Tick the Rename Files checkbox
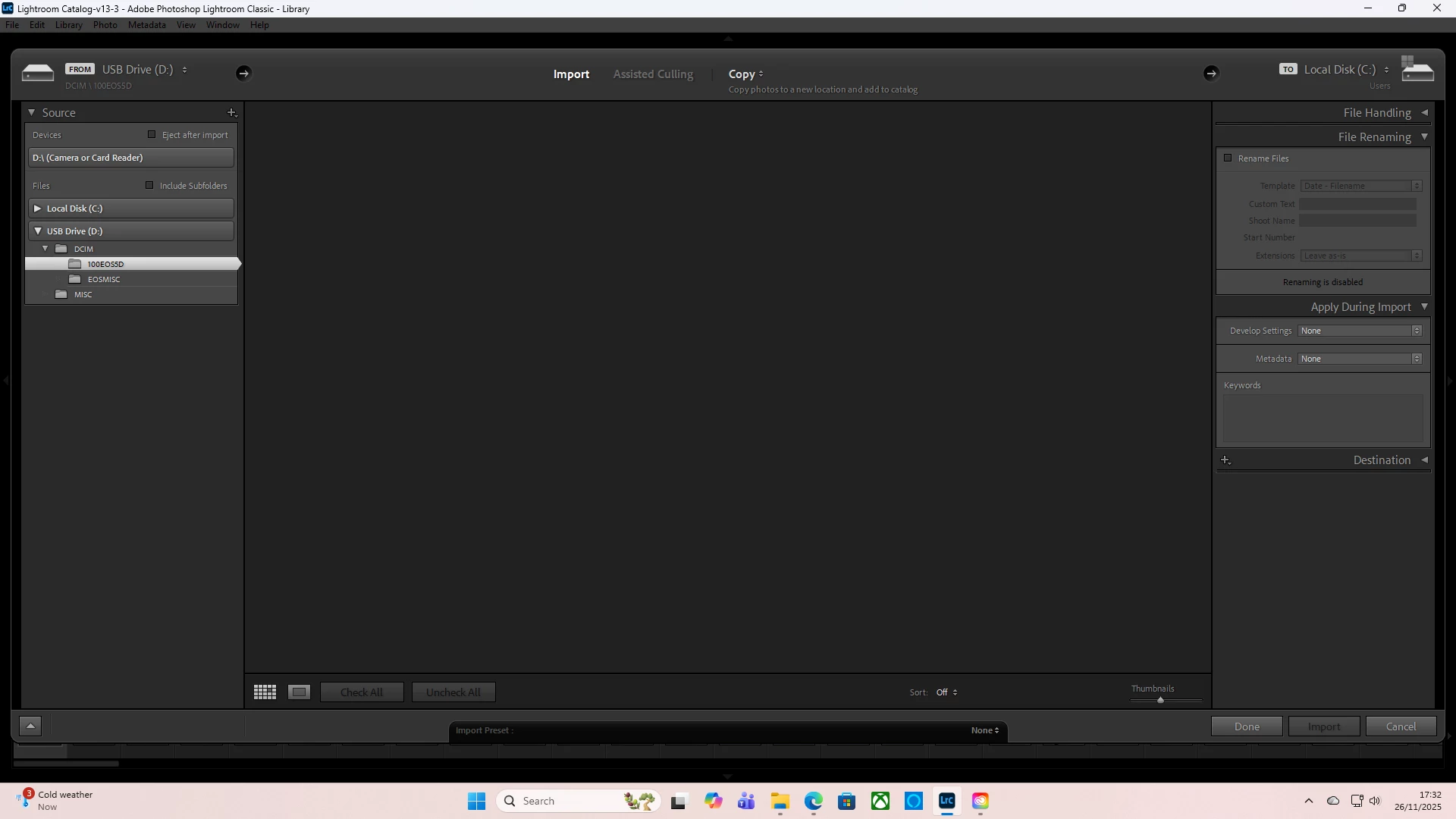This screenshot has height=819, width=1456. click(1228, 158)
